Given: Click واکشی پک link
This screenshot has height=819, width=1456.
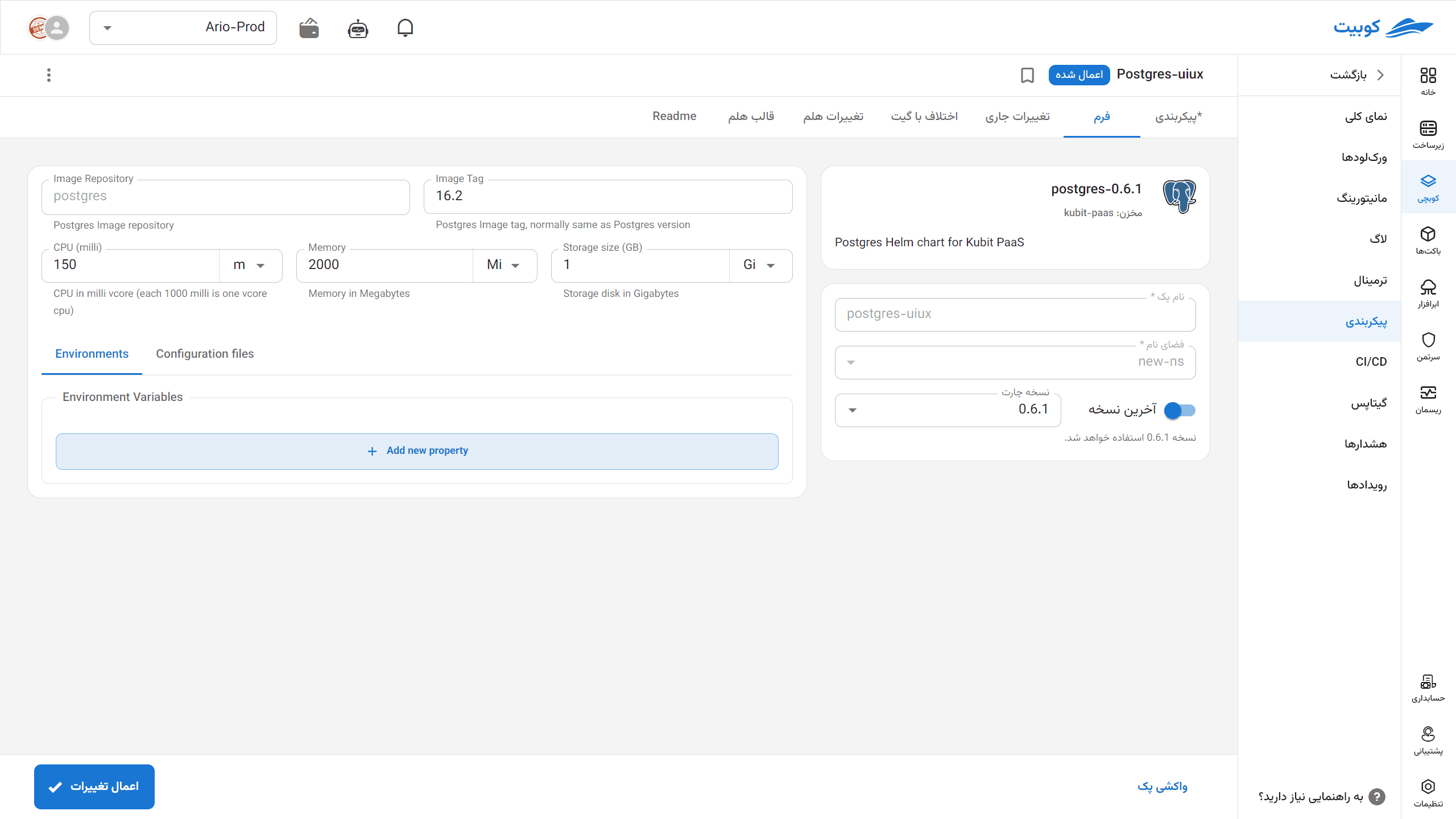Looking at the screenshot, I should (1162, 787).
